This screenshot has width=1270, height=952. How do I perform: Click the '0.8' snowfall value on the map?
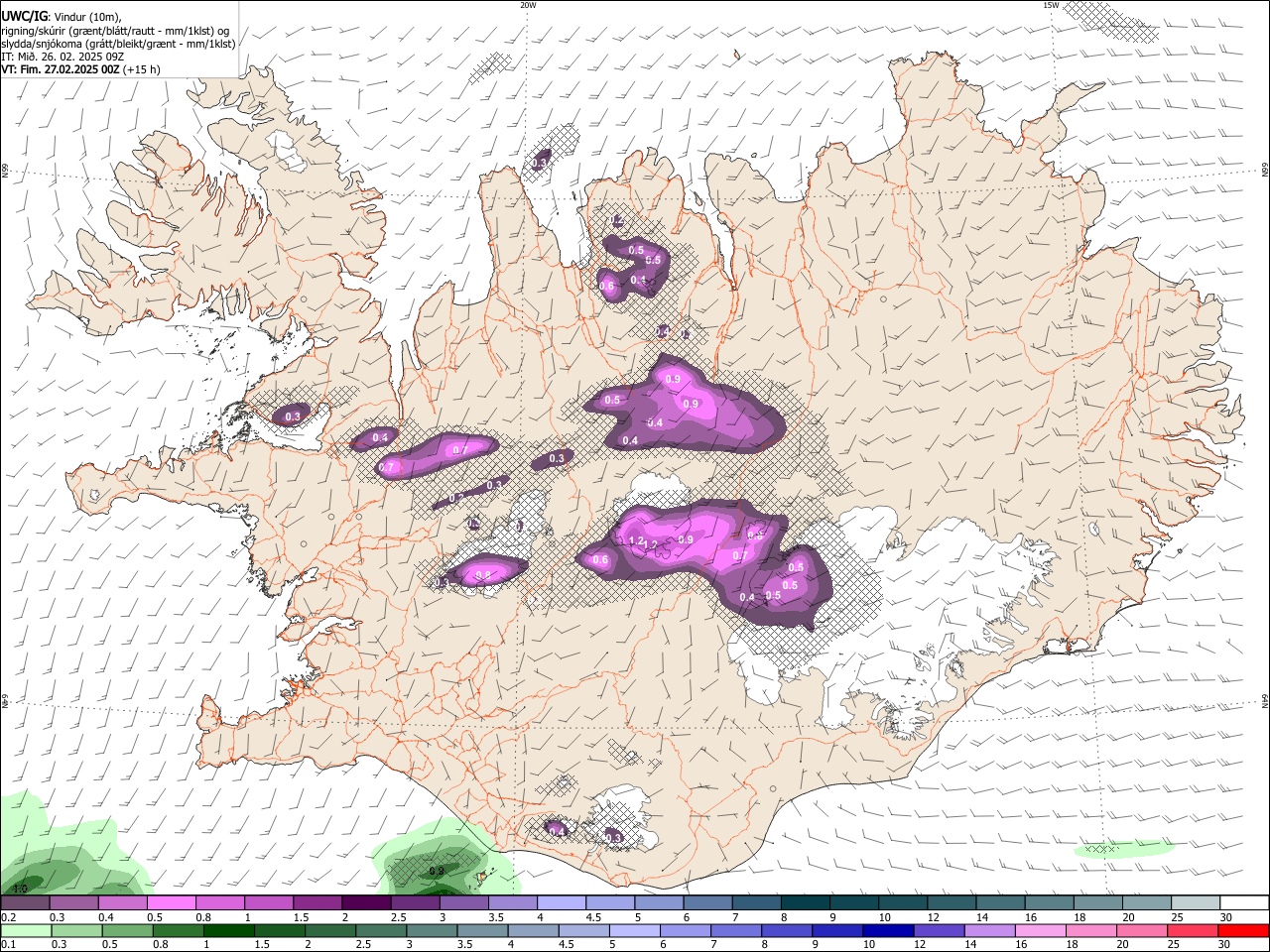484,575
